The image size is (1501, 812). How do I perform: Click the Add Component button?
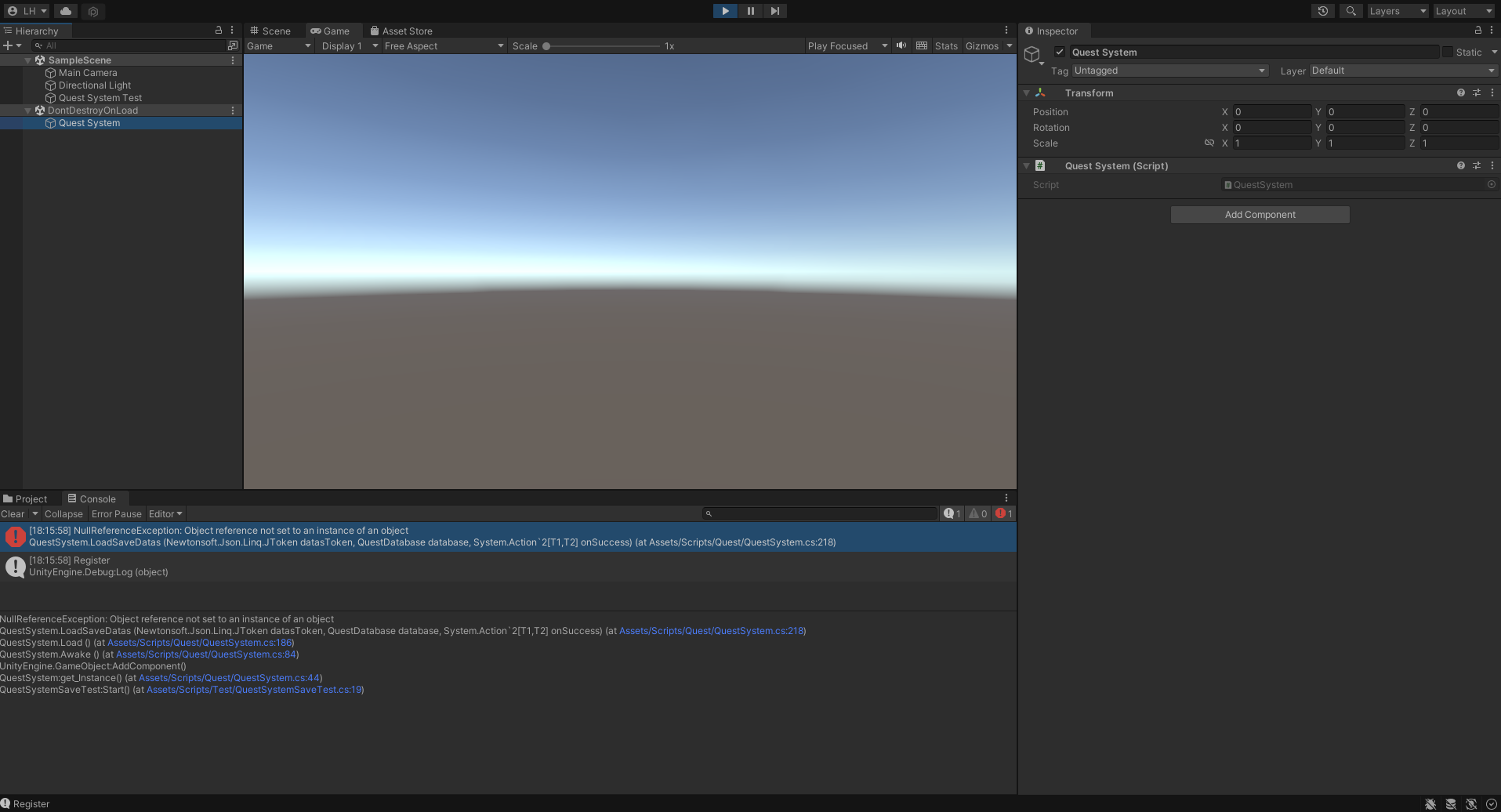[1260, 215]
